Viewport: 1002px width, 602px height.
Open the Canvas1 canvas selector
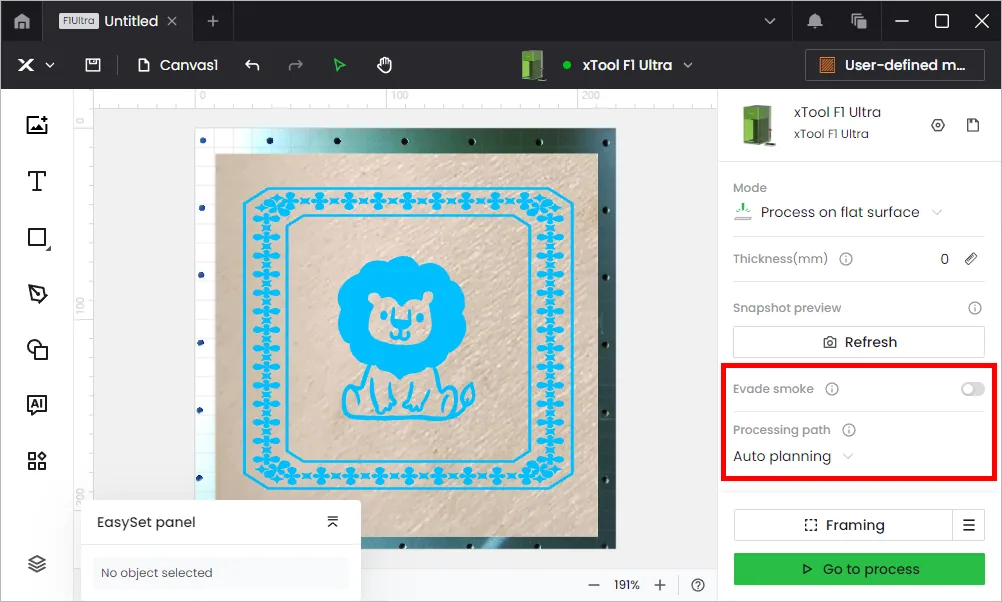pos(178,65)
